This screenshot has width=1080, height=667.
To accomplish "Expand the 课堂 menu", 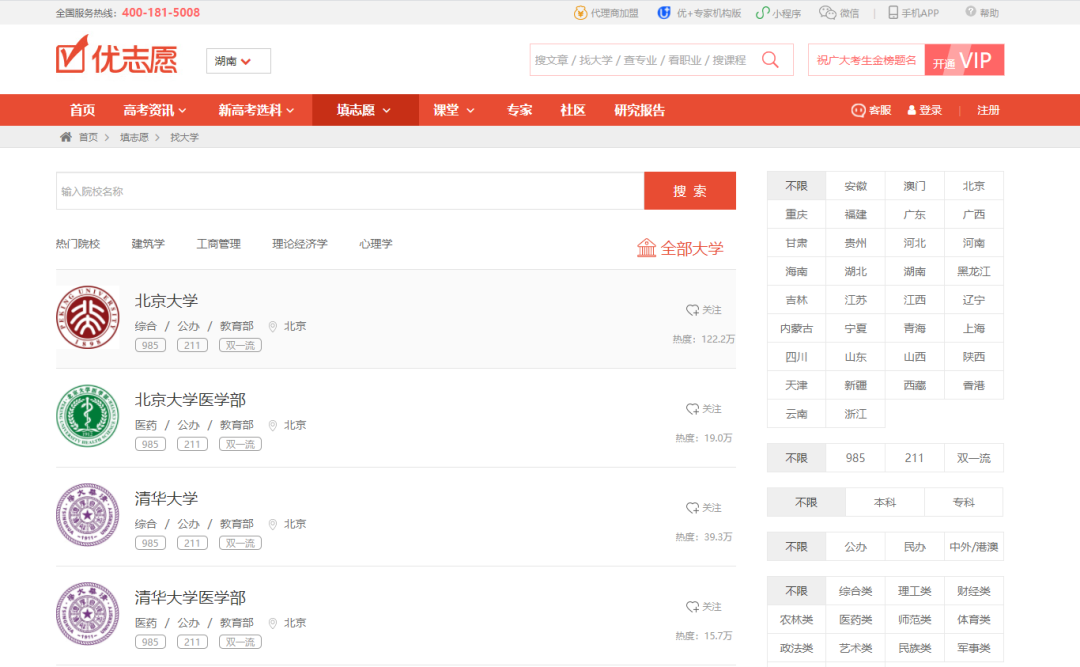I will point(453,110).
